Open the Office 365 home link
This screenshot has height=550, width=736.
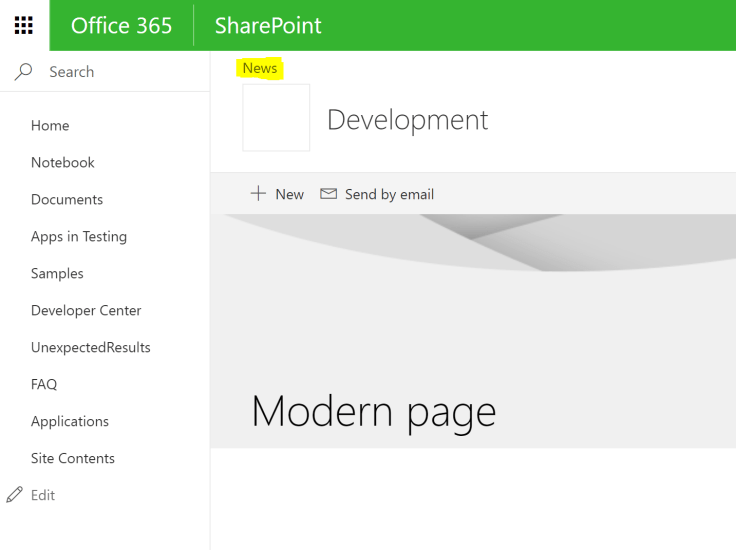pyautogui.click(x=121, y=25)
